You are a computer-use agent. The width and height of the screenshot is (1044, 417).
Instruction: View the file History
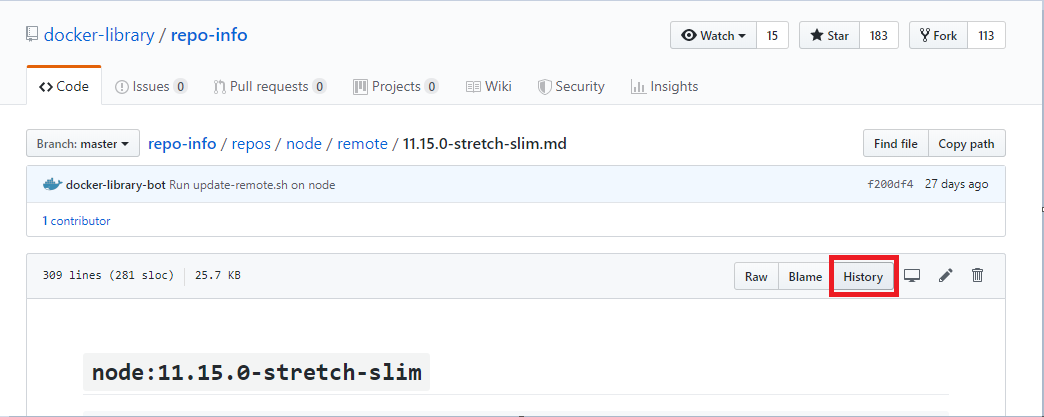click(862, 277)
